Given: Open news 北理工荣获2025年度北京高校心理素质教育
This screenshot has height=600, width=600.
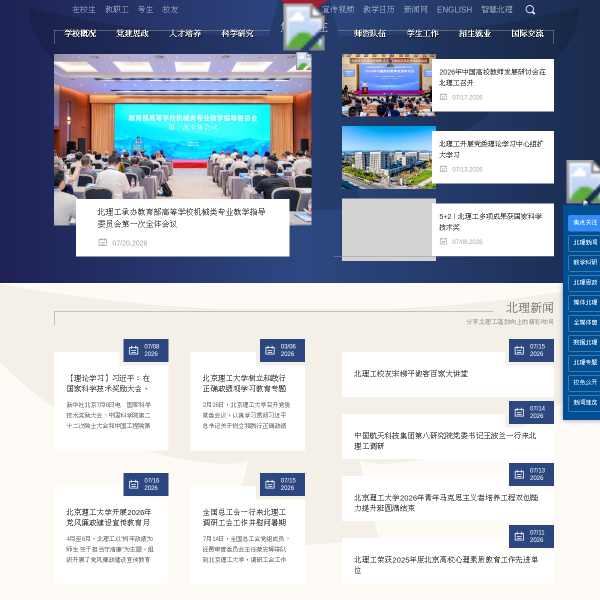Looking at the screenshot, I should (446, 564).
